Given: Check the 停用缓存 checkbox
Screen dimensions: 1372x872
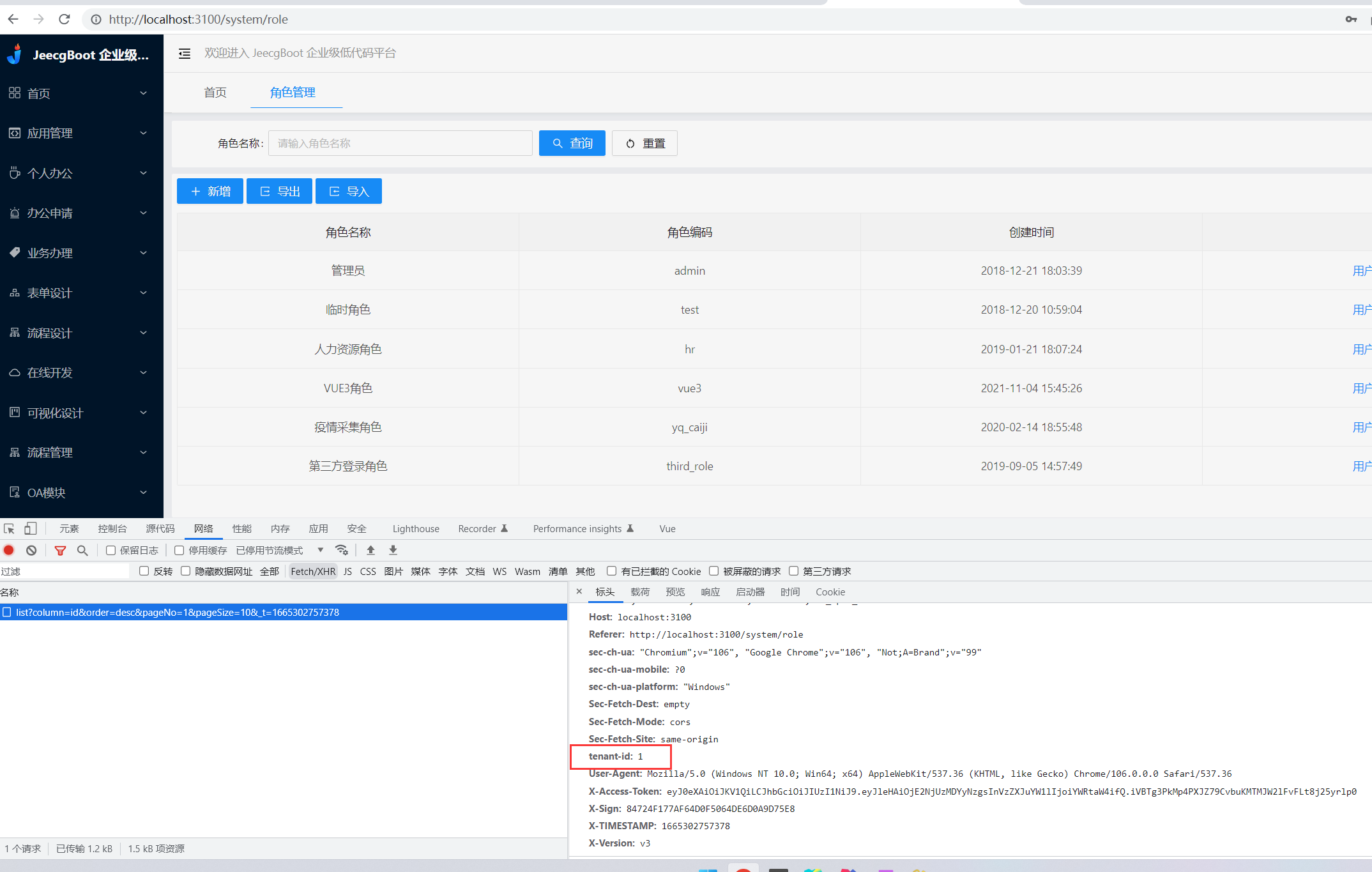Looking at the screenshot, I should (x=179, y=550).
